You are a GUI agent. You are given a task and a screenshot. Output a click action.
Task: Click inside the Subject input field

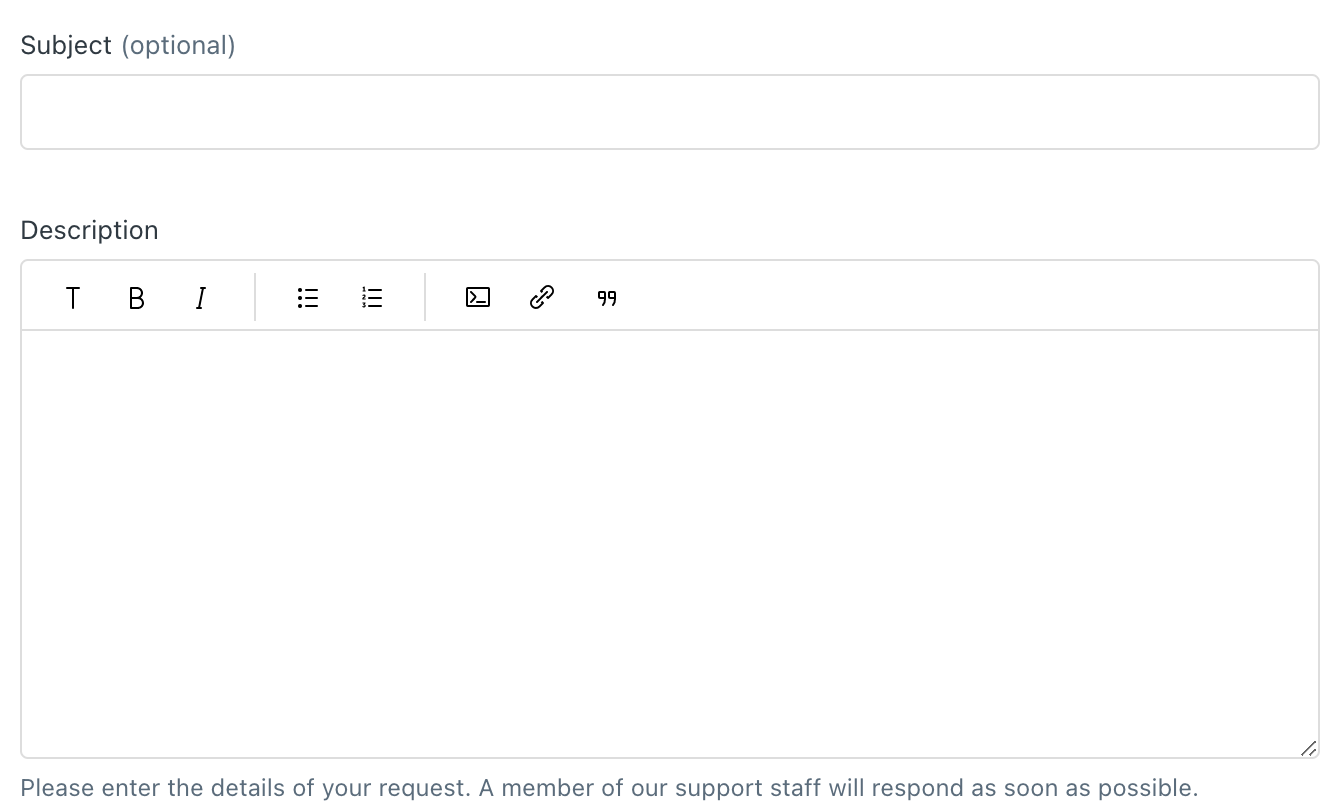(670, 112)
